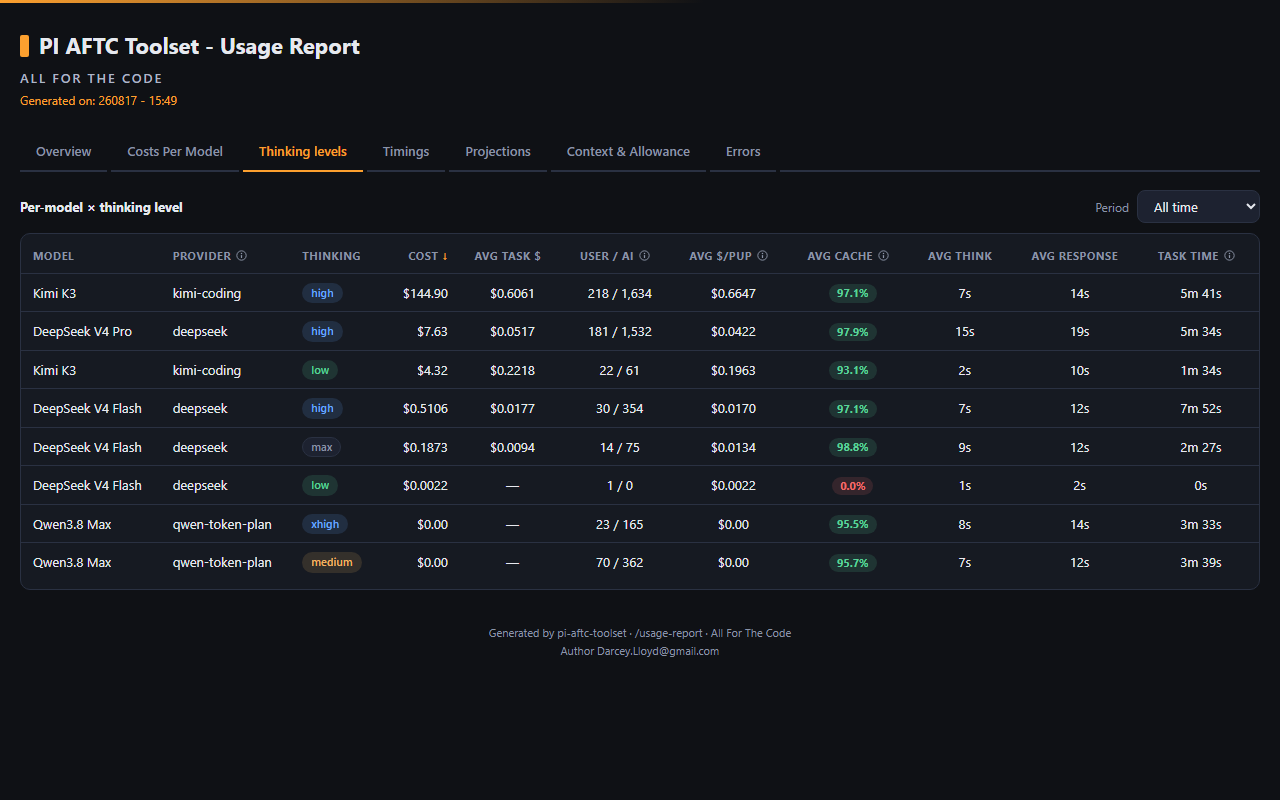This screenshot has width=1280, height=800.
Task: Click the DeepSeek V4 Pro model name
Action: [x=82, y=331]
